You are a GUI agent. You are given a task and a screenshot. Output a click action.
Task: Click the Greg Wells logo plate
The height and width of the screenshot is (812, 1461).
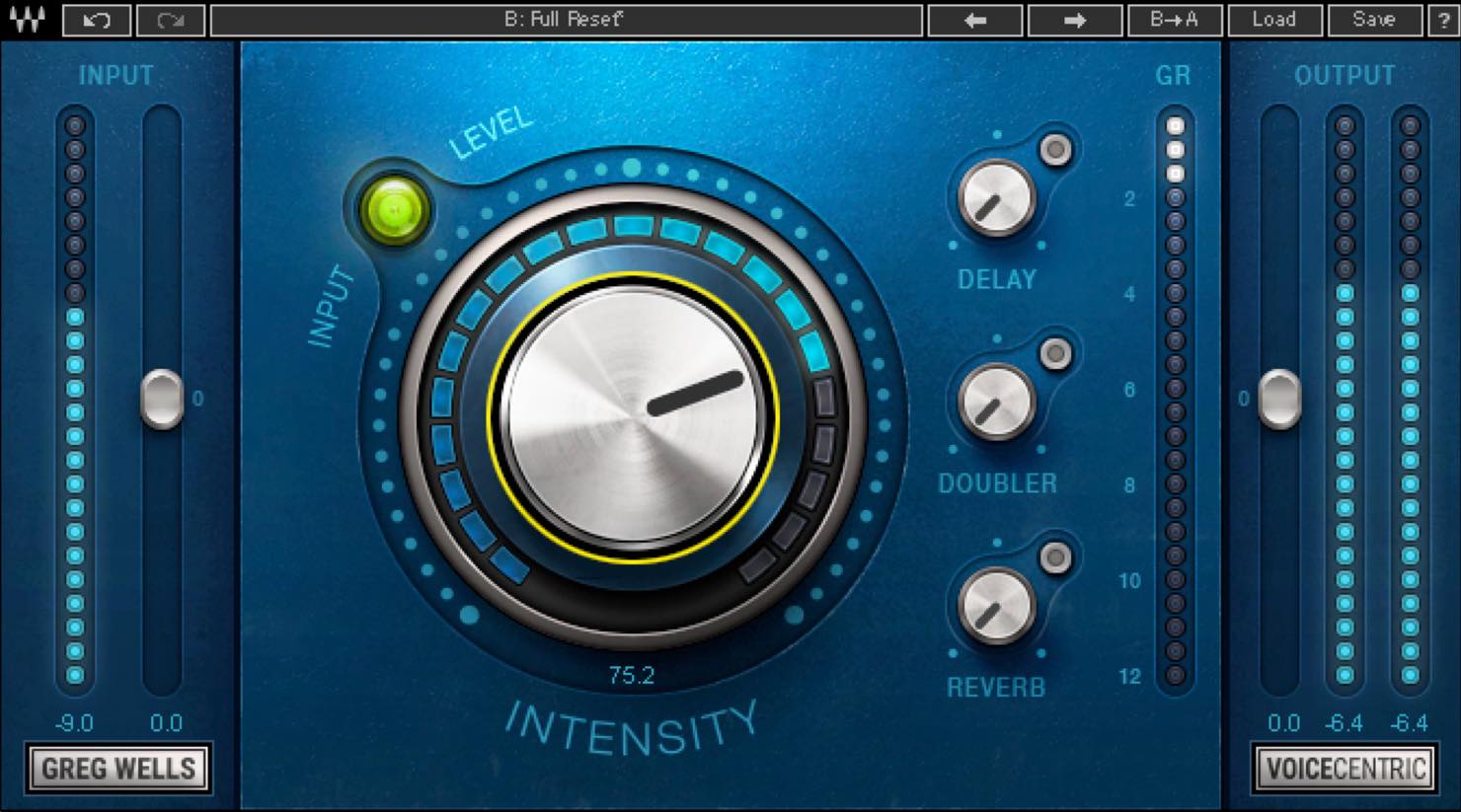tap(118, 769)
